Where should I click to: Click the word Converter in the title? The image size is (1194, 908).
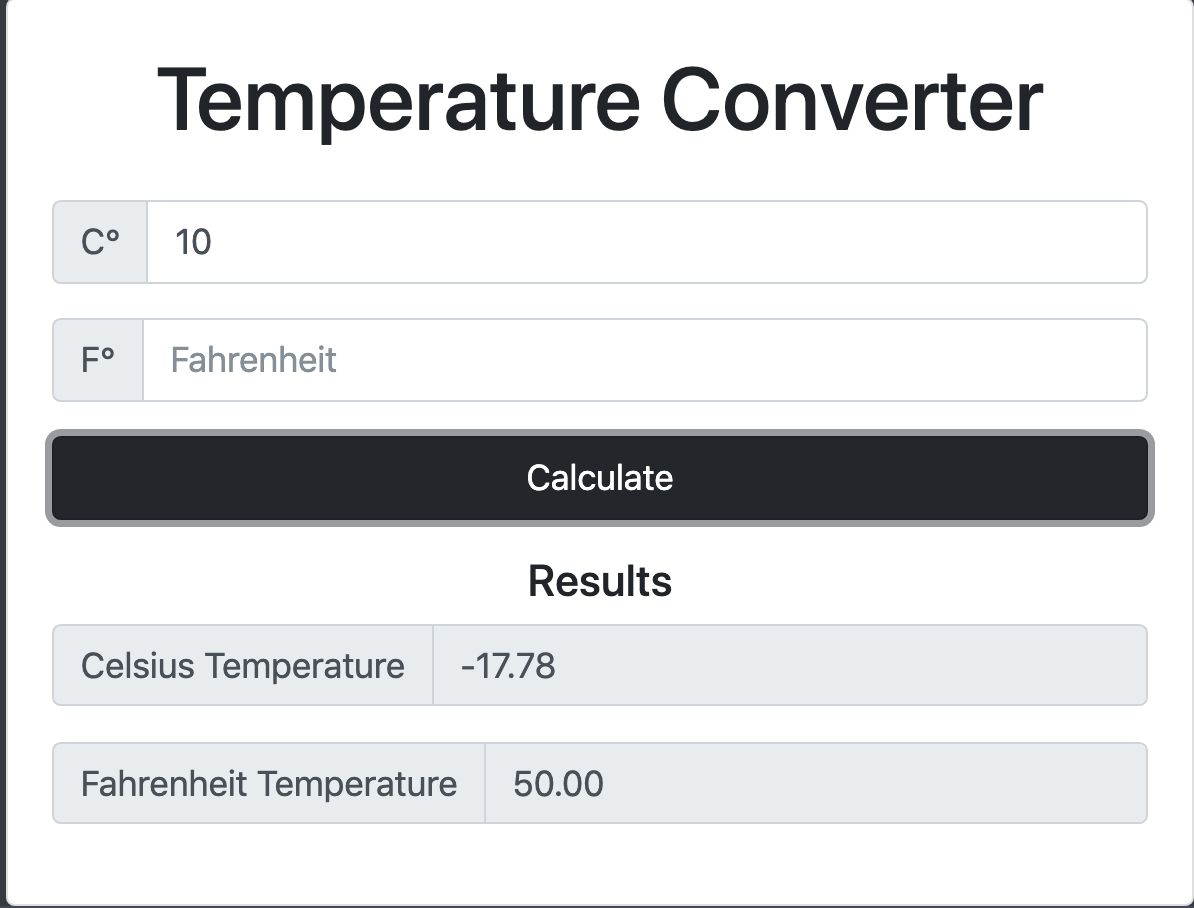(851, 100)
